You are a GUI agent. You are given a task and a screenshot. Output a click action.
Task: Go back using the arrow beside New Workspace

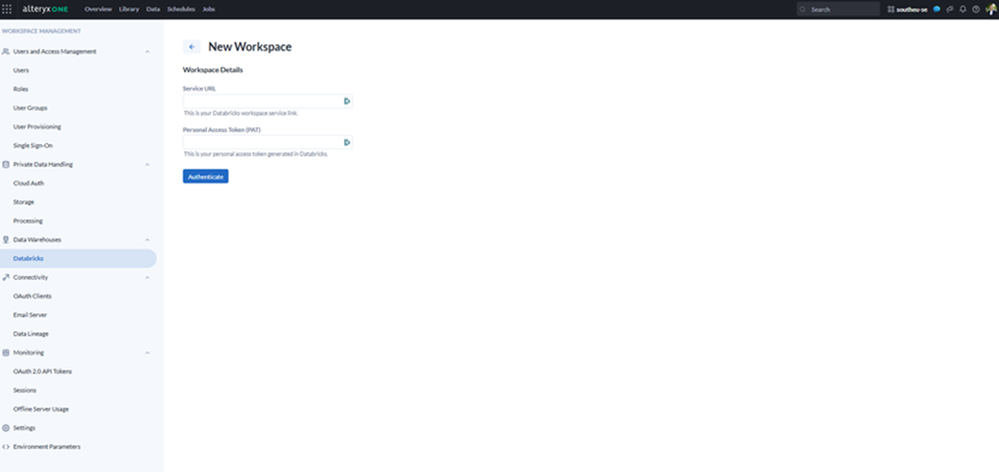pyautogui.click(x=192, y=46)
